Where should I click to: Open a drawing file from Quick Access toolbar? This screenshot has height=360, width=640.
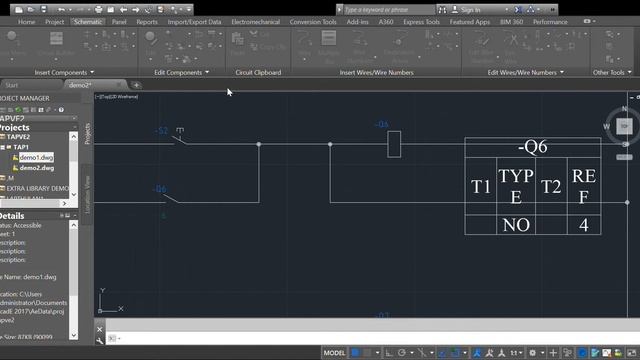31,9
